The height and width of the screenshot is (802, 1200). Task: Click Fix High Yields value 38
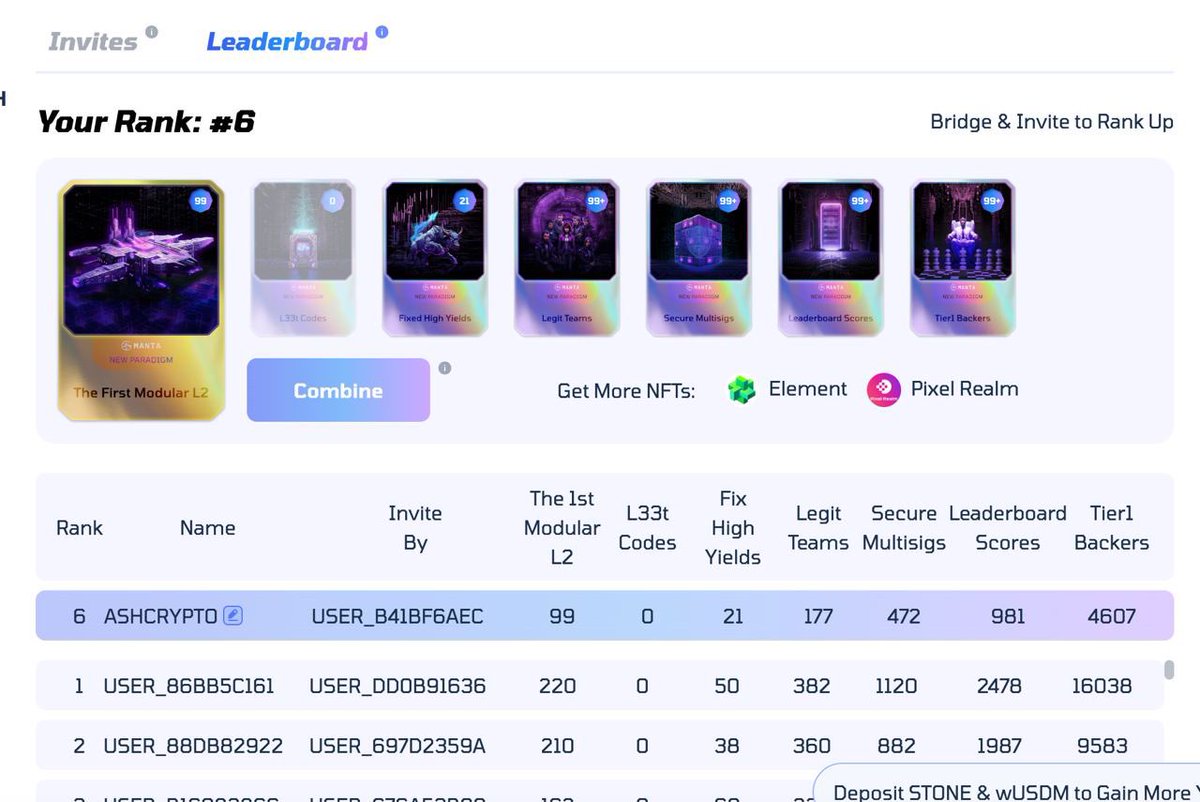pyautogui.click(x=727, y=745)
